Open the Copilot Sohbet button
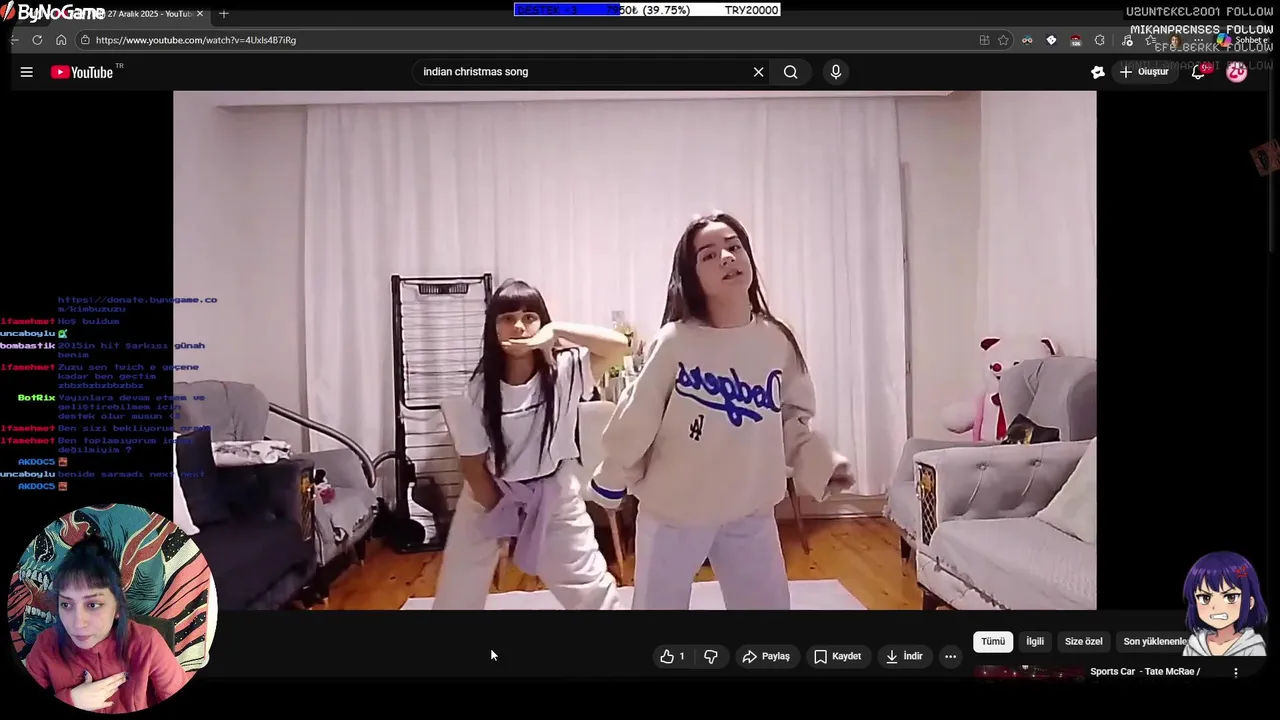 [1244, 40]
